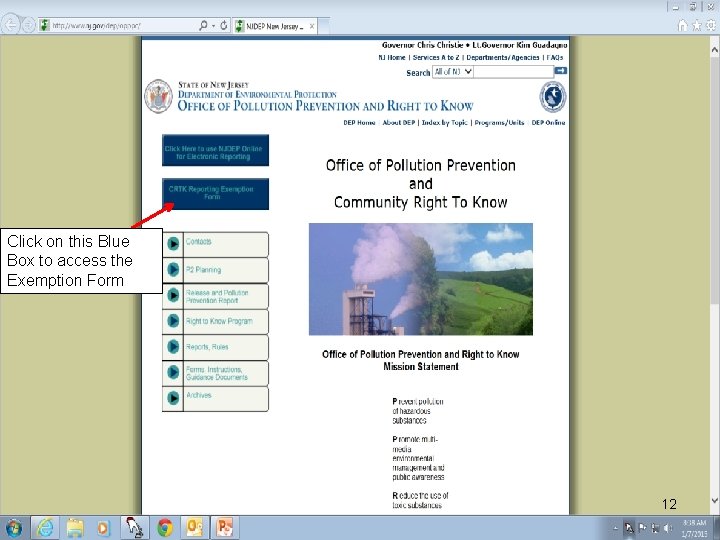
Task: Select the NJDEP New Jersey browser tab
Action: coord(275,26)
